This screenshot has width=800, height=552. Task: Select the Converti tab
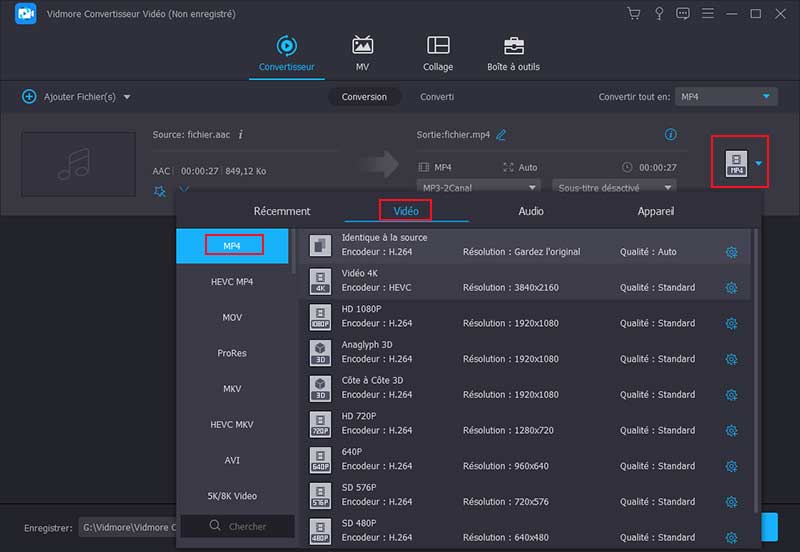pyautogui.click(x=437, y=97)
